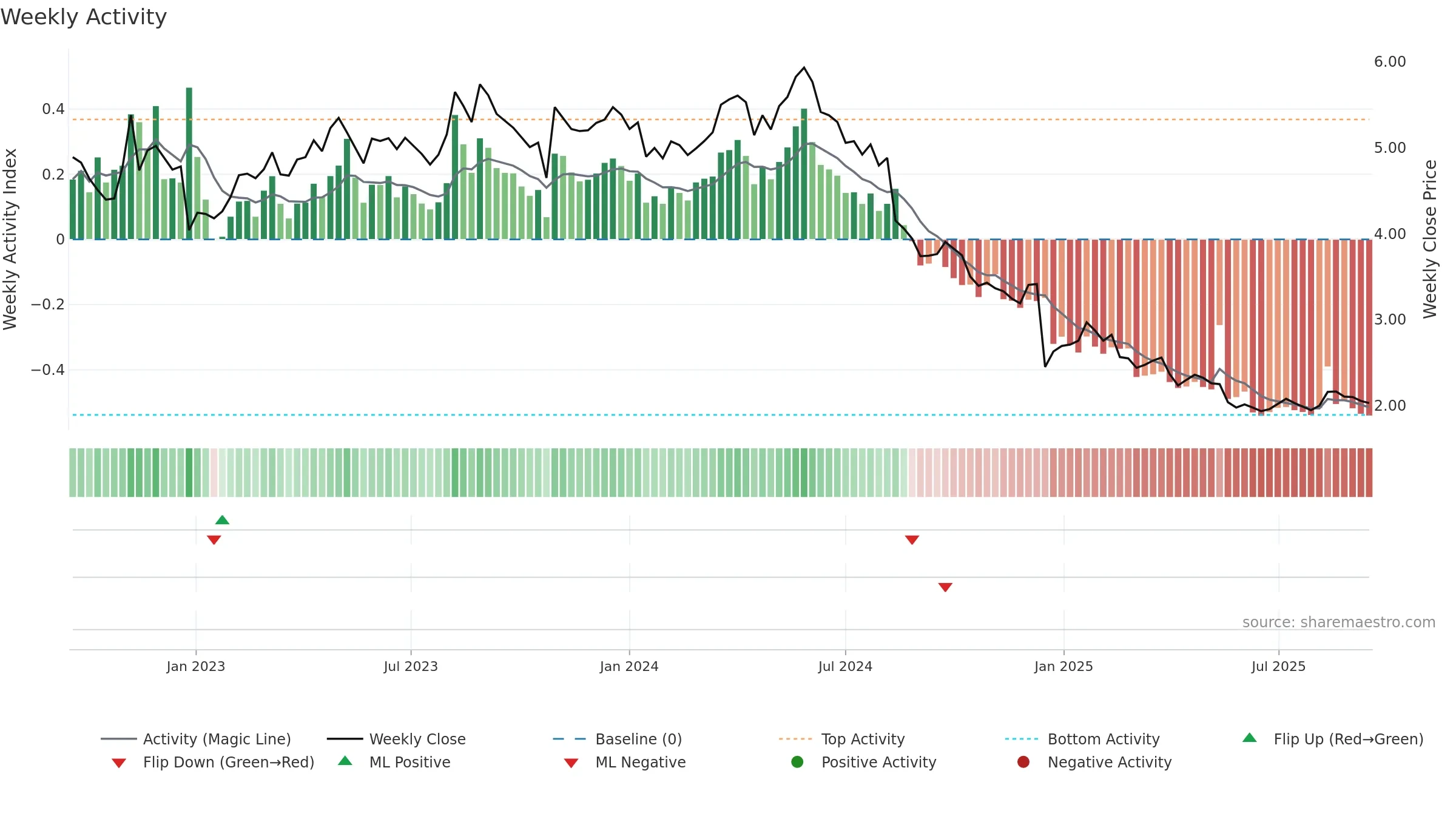Toggle the Activity (Magic Line) legend entry
1456x819 pixels.
pos(195,739)
